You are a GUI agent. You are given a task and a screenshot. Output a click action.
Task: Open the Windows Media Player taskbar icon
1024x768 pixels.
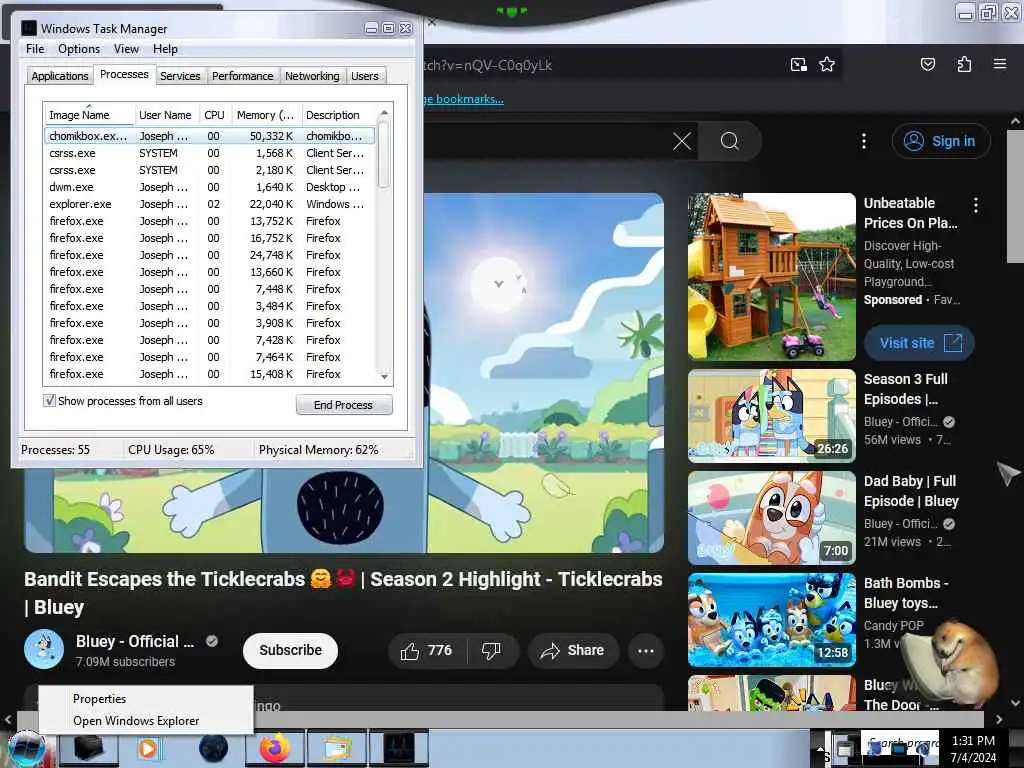click(151, 748)
